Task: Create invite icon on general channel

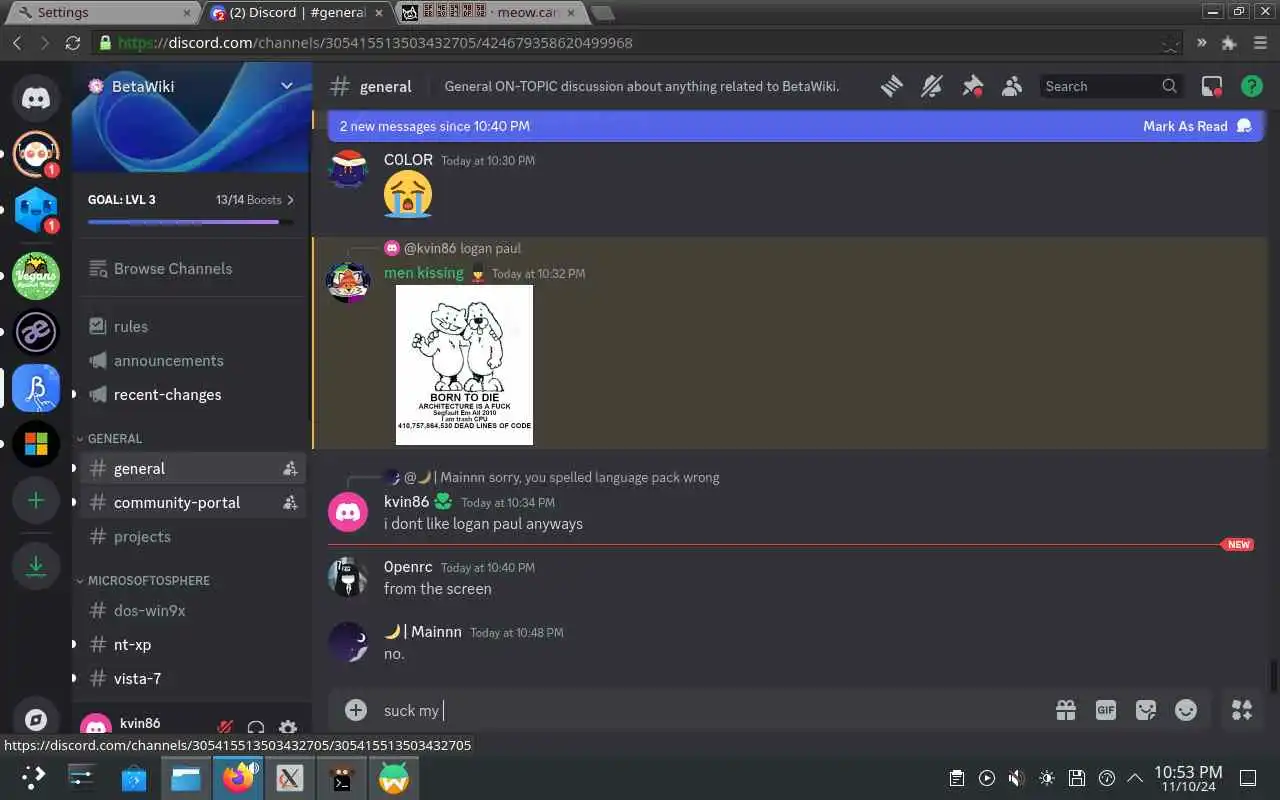Action: click(x=290, y=468)
